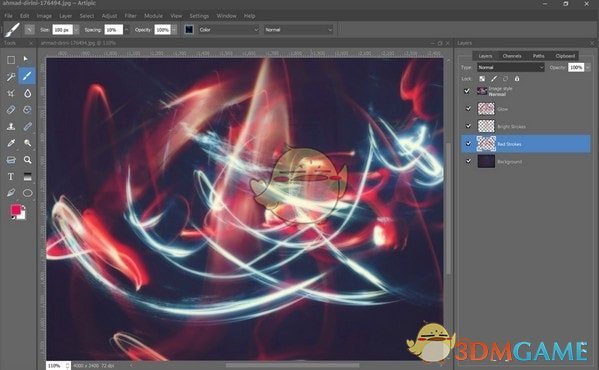Open the brush preset picker in options bar
This screenshot has width=599, height=370.
click(13, 29)
